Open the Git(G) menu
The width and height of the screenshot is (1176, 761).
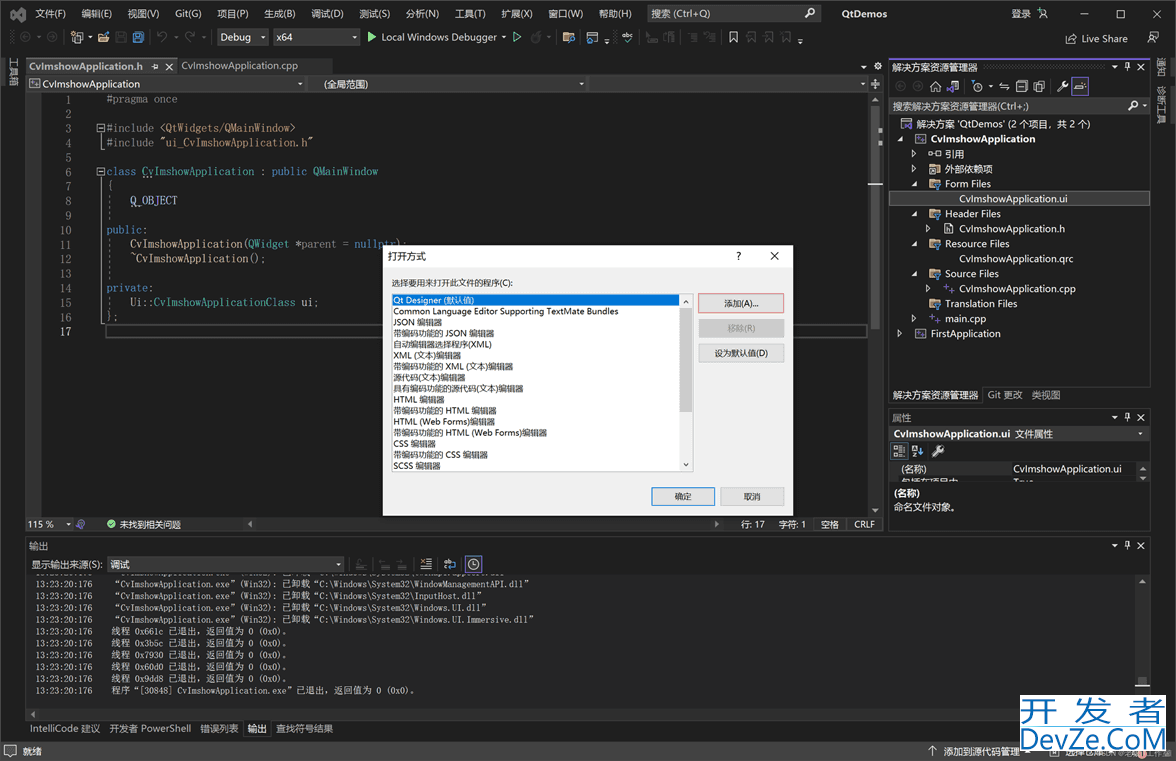(188, 13)
